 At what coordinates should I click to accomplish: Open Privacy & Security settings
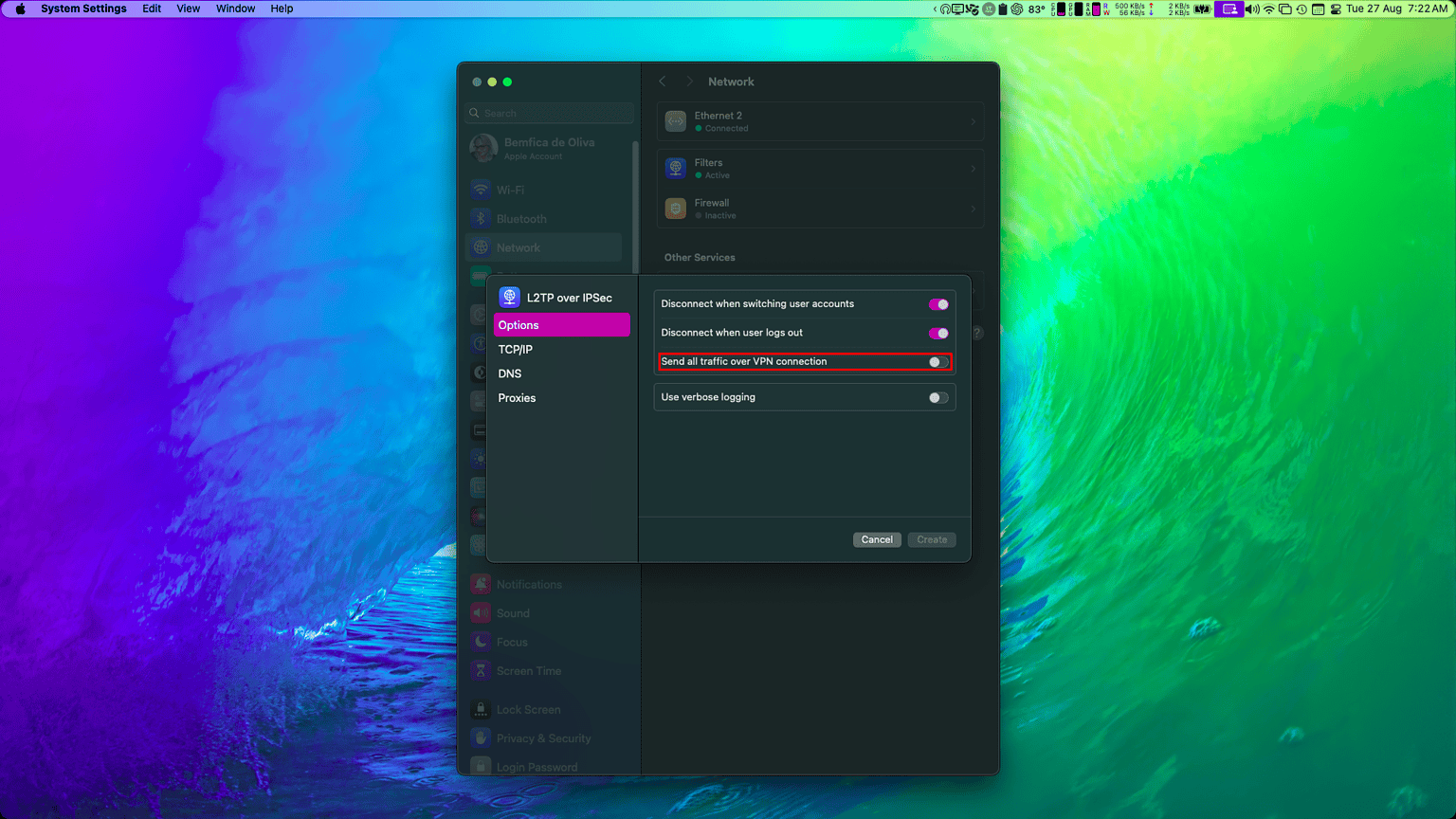click(544, 737)
